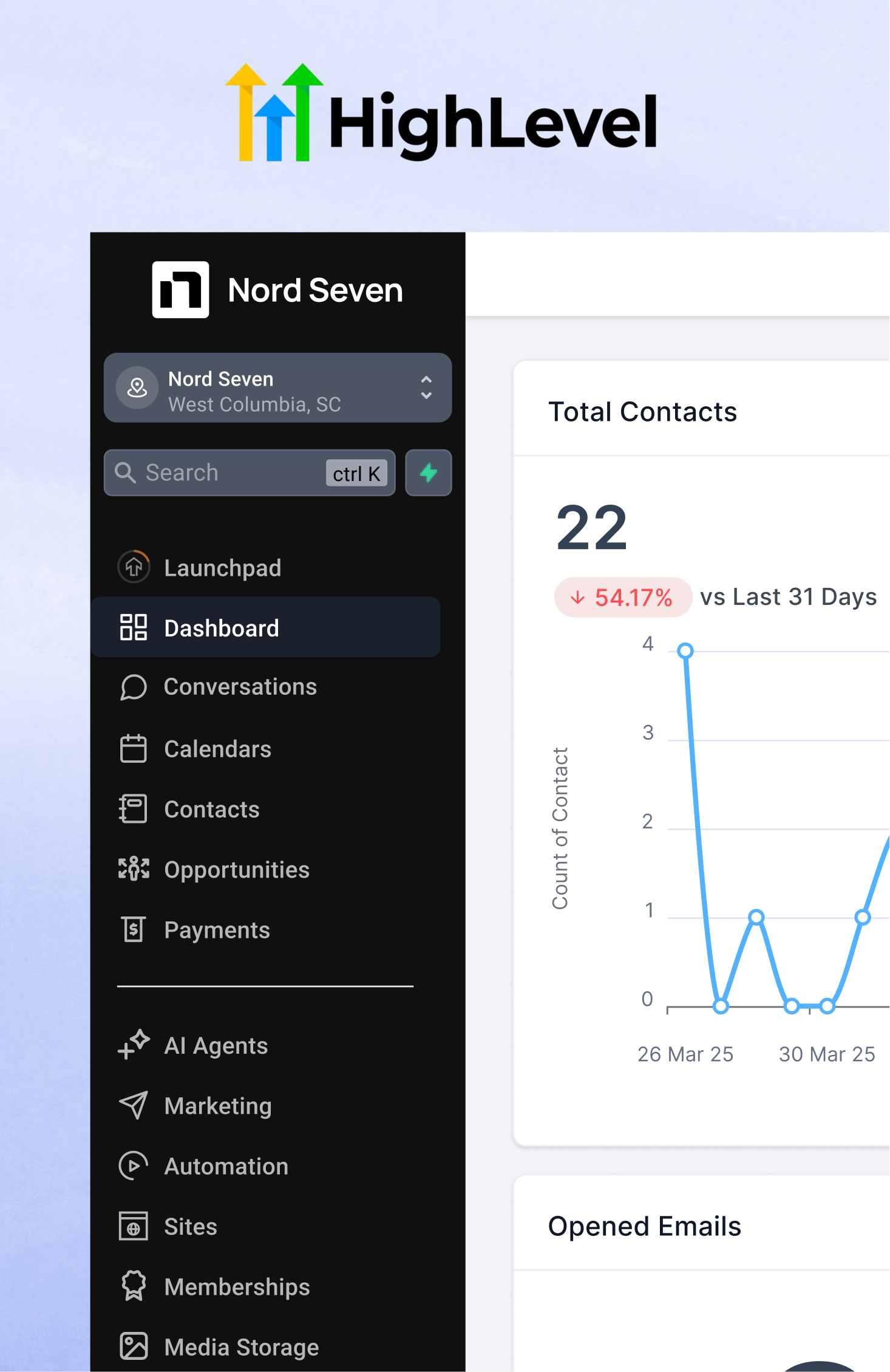Click the Opportunities pipeline icon
Screen dimensions: 890x1372
(x=134, y=869)
